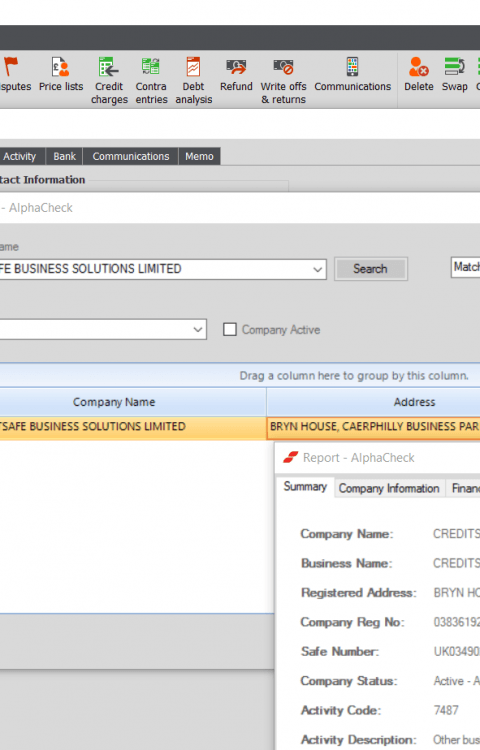Click the Search button
Image resolution: width=480 pixels, height=750 pixels.
tap(371, 269)
